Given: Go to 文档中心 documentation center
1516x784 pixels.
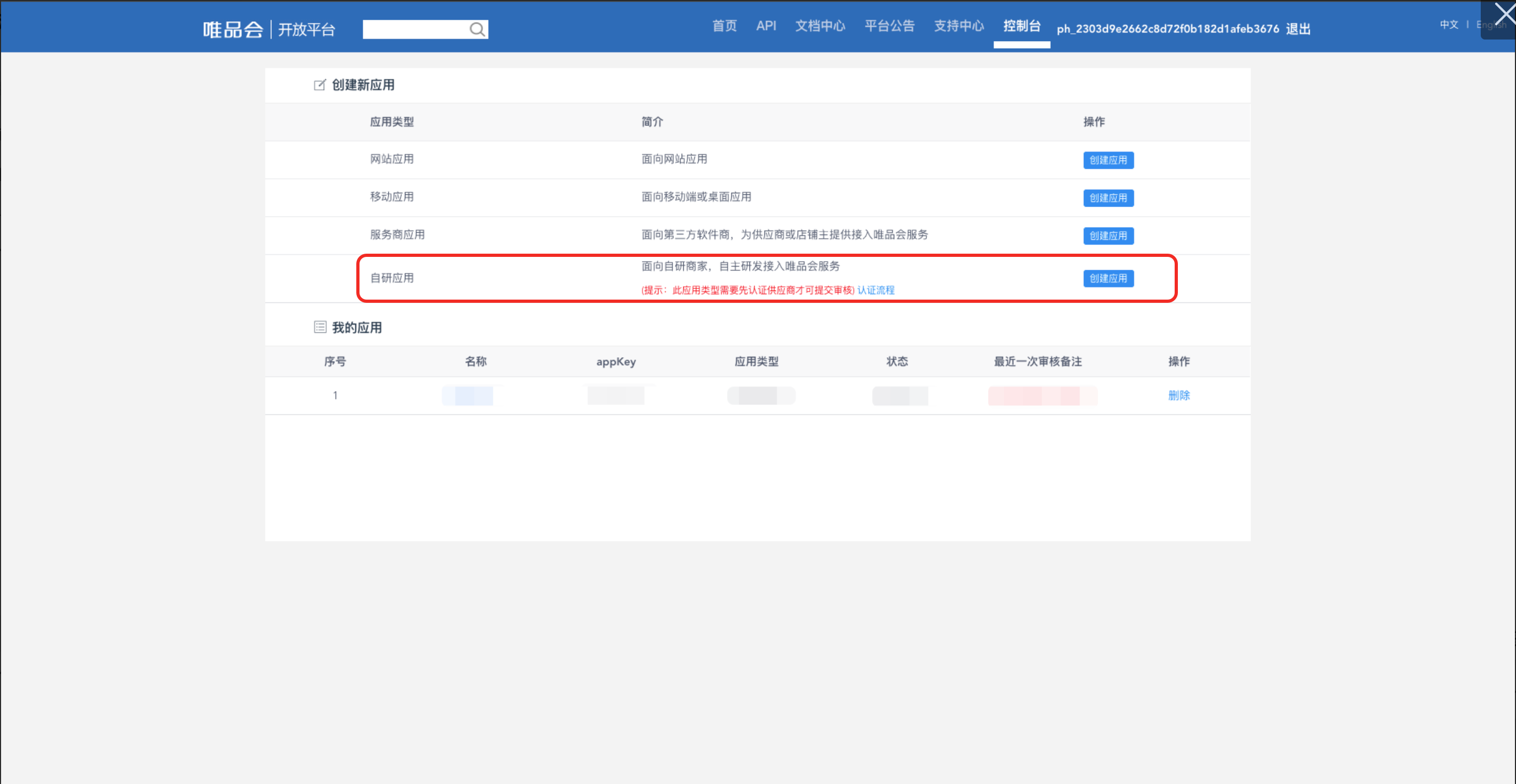Looking at the screenshot, I should point(820,27).
